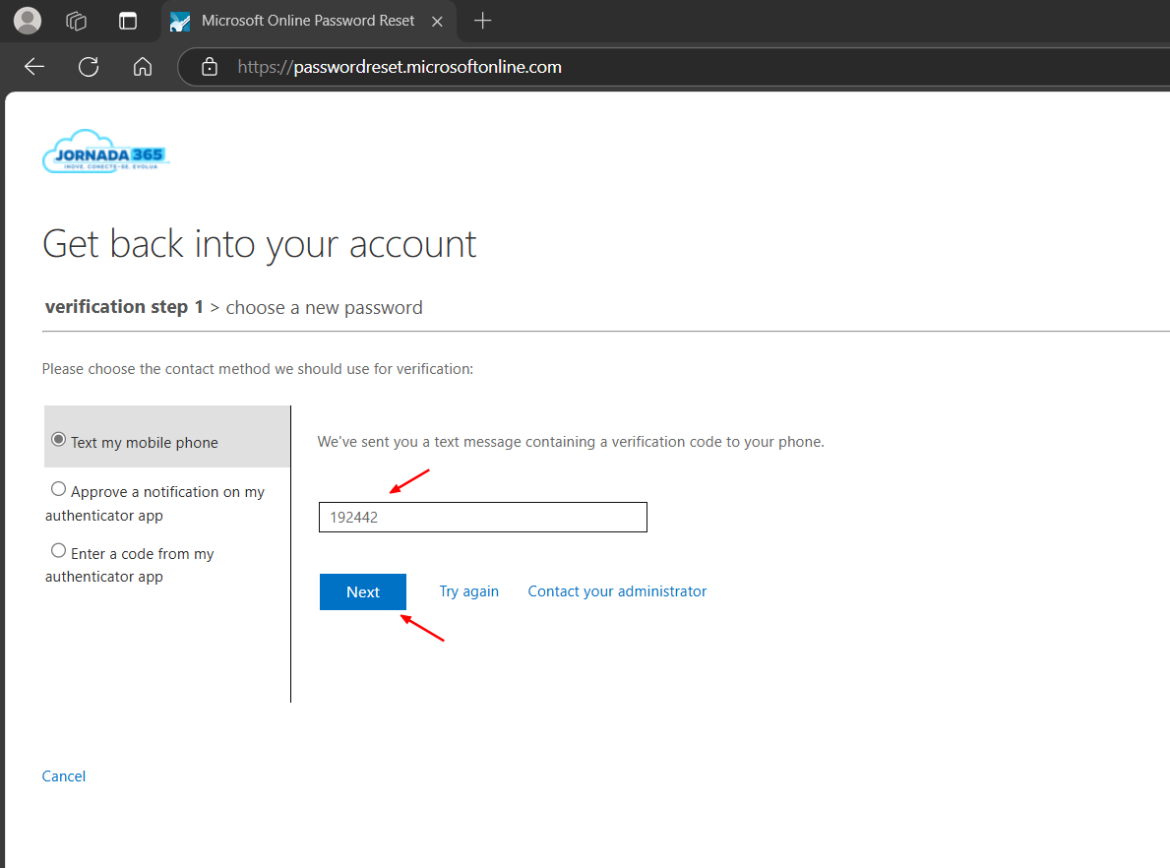Click the site permissions lock icon
This screenshot has width=1170, height=868.
click(209, 66)
